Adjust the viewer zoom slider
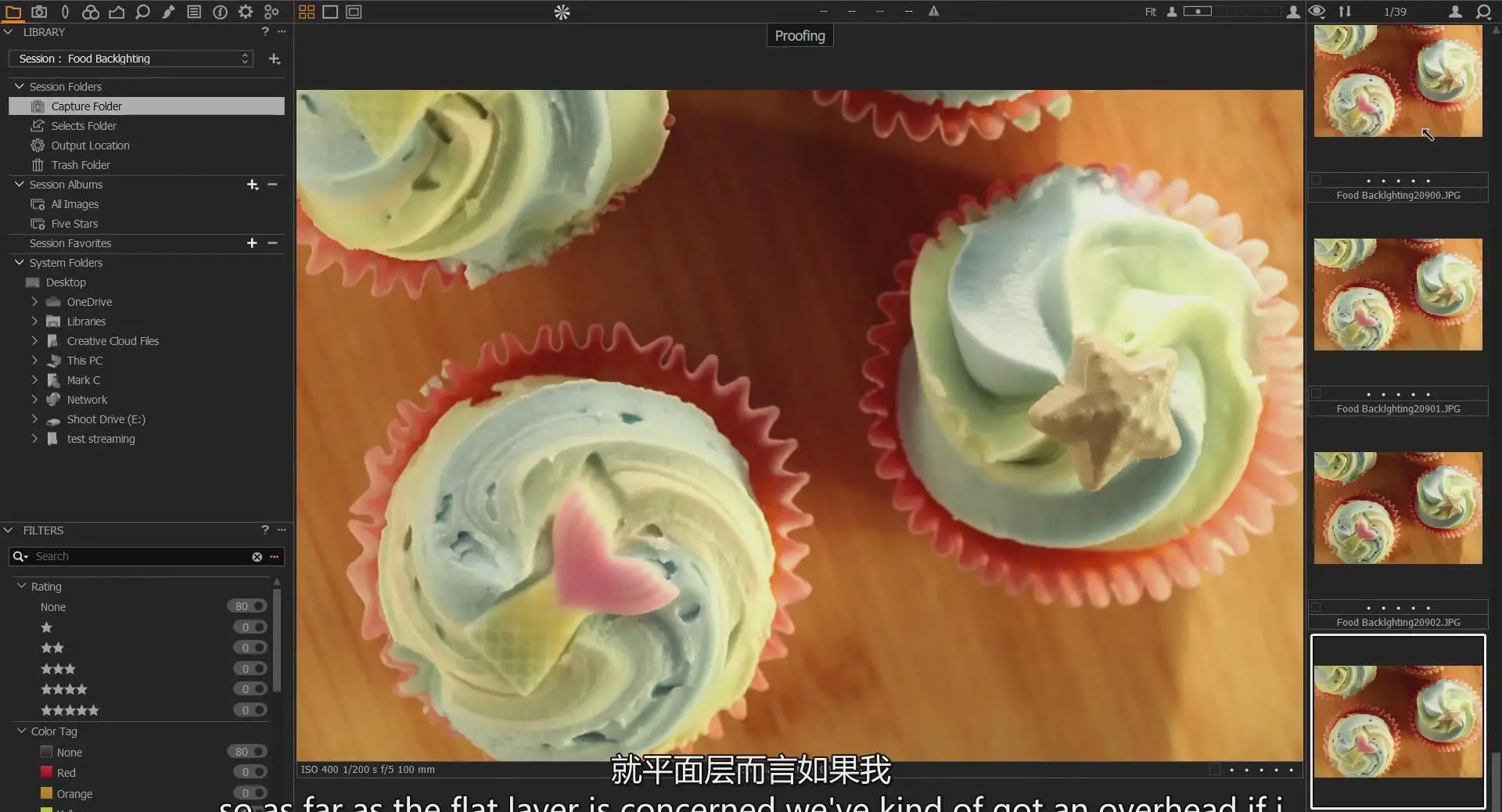The height and width of the screenshot is (812, 1502). tap(1198, 11)
